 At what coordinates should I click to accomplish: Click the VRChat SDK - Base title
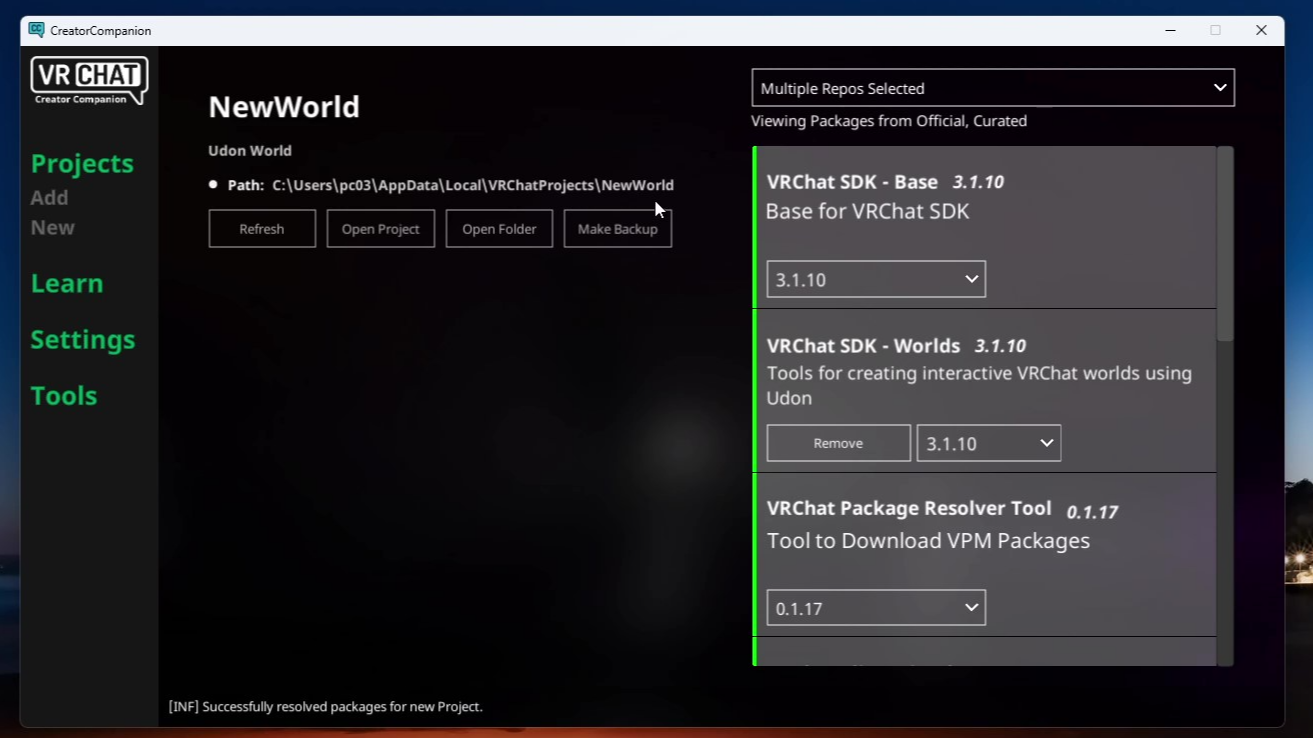pyautogui.click(x=852, y=182)
